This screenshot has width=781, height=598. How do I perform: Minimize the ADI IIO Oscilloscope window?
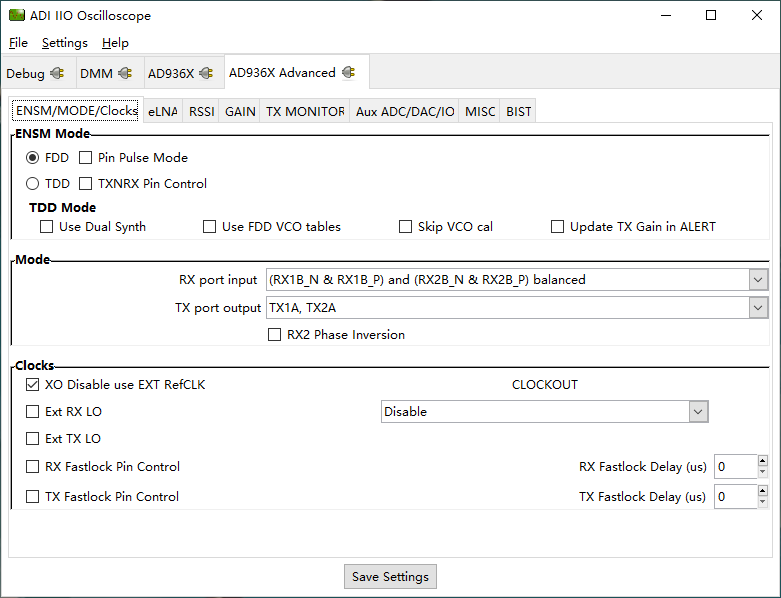tap(666, 15)
